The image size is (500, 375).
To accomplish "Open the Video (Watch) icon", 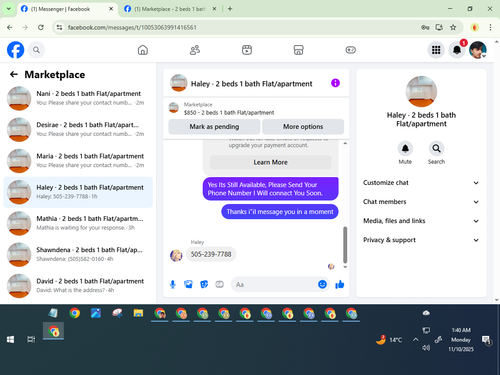I will coord(247,50).
